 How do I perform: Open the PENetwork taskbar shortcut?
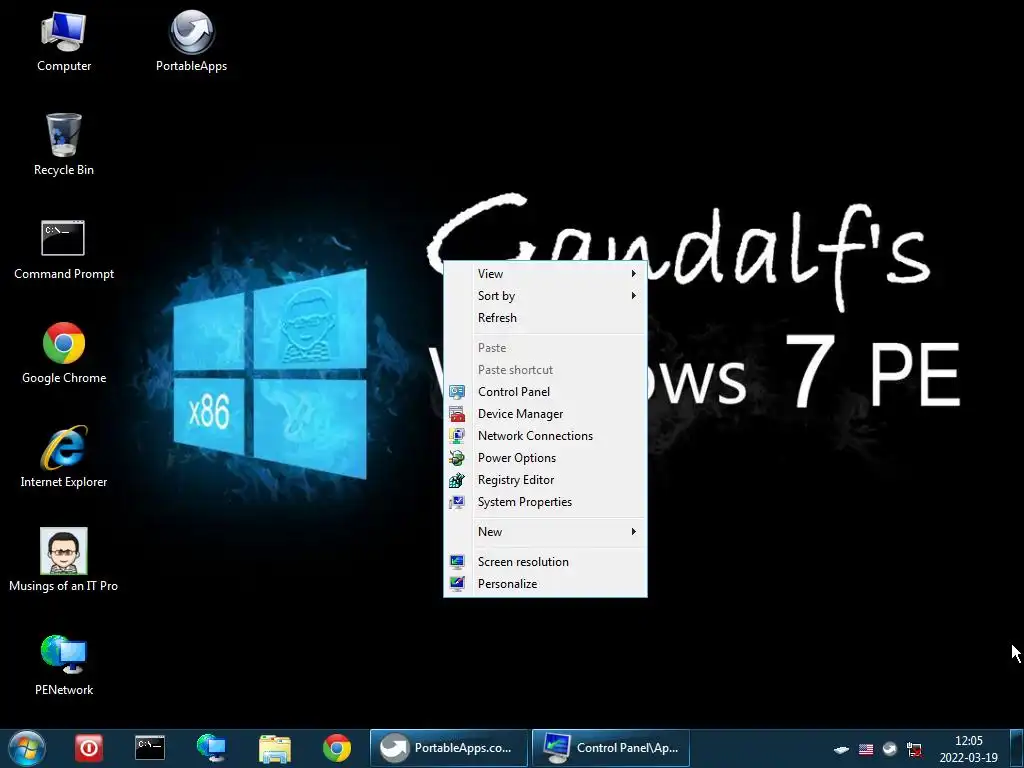[x=211, y=748]
